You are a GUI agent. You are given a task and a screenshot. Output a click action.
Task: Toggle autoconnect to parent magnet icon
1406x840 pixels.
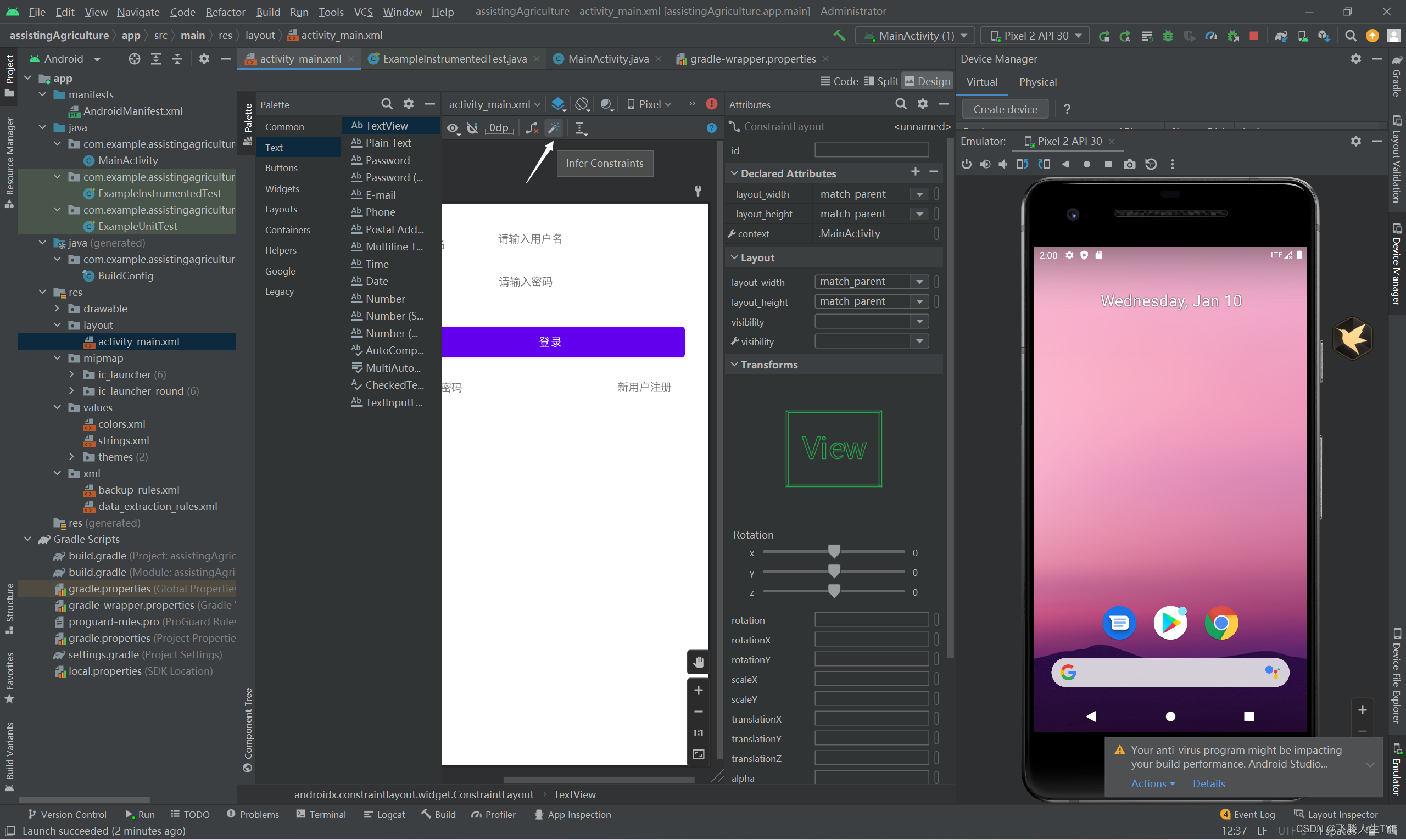(473, 128)
